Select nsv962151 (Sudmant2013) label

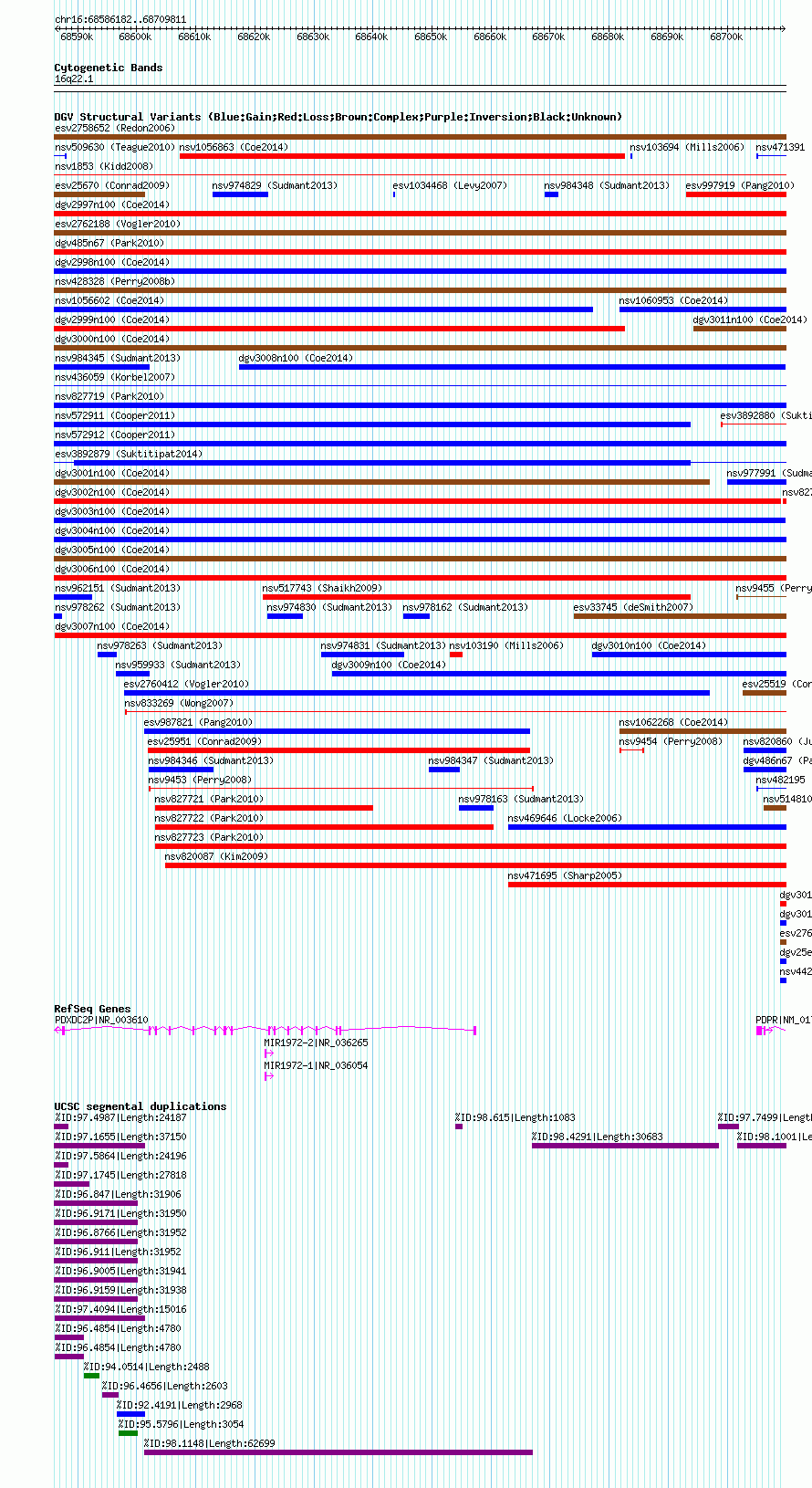pos(118,588)
